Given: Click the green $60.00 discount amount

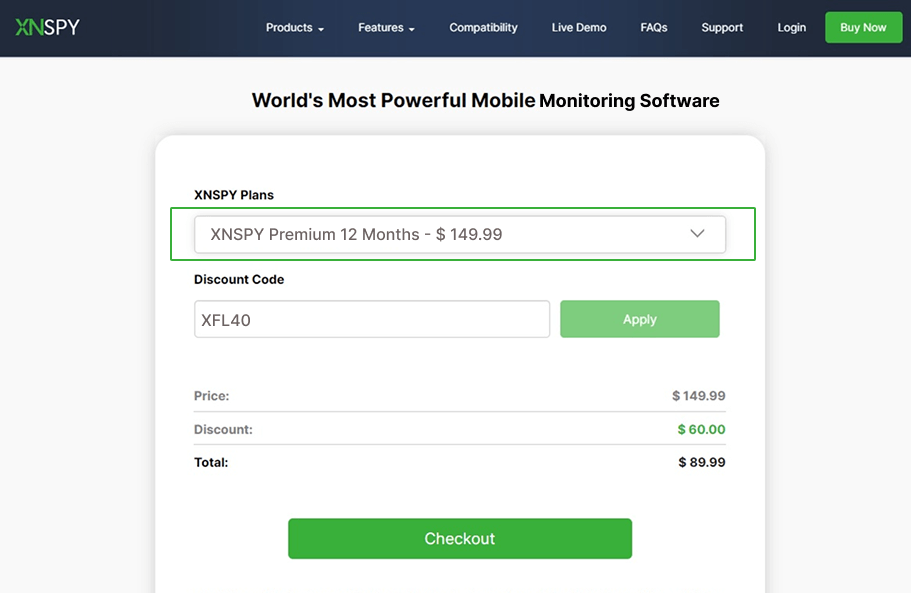Looking at the screenshot, I should 701,429.
